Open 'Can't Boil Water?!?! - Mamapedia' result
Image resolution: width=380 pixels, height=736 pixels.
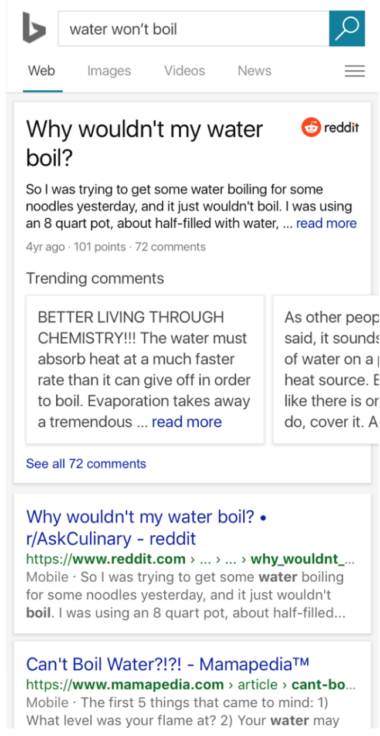click(167, 664)
